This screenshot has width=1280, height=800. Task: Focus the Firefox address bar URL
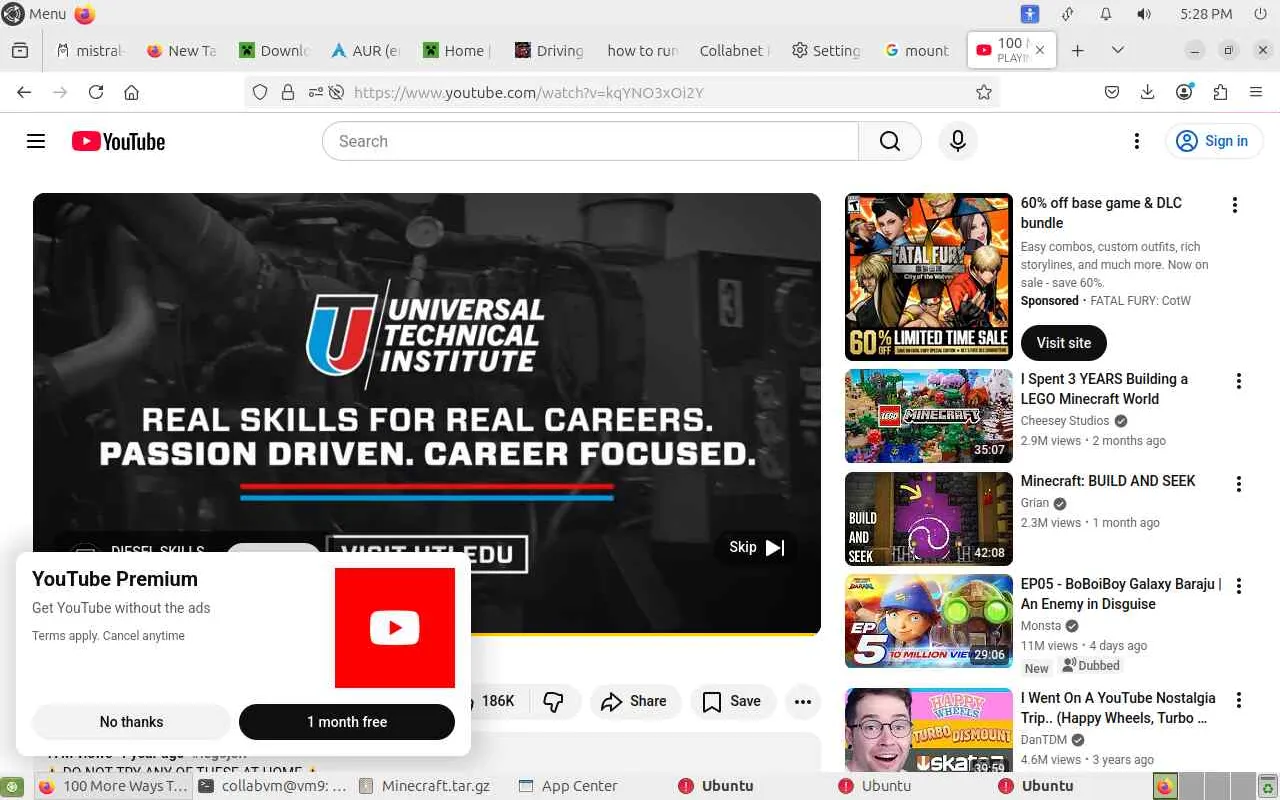coord(620,92)
